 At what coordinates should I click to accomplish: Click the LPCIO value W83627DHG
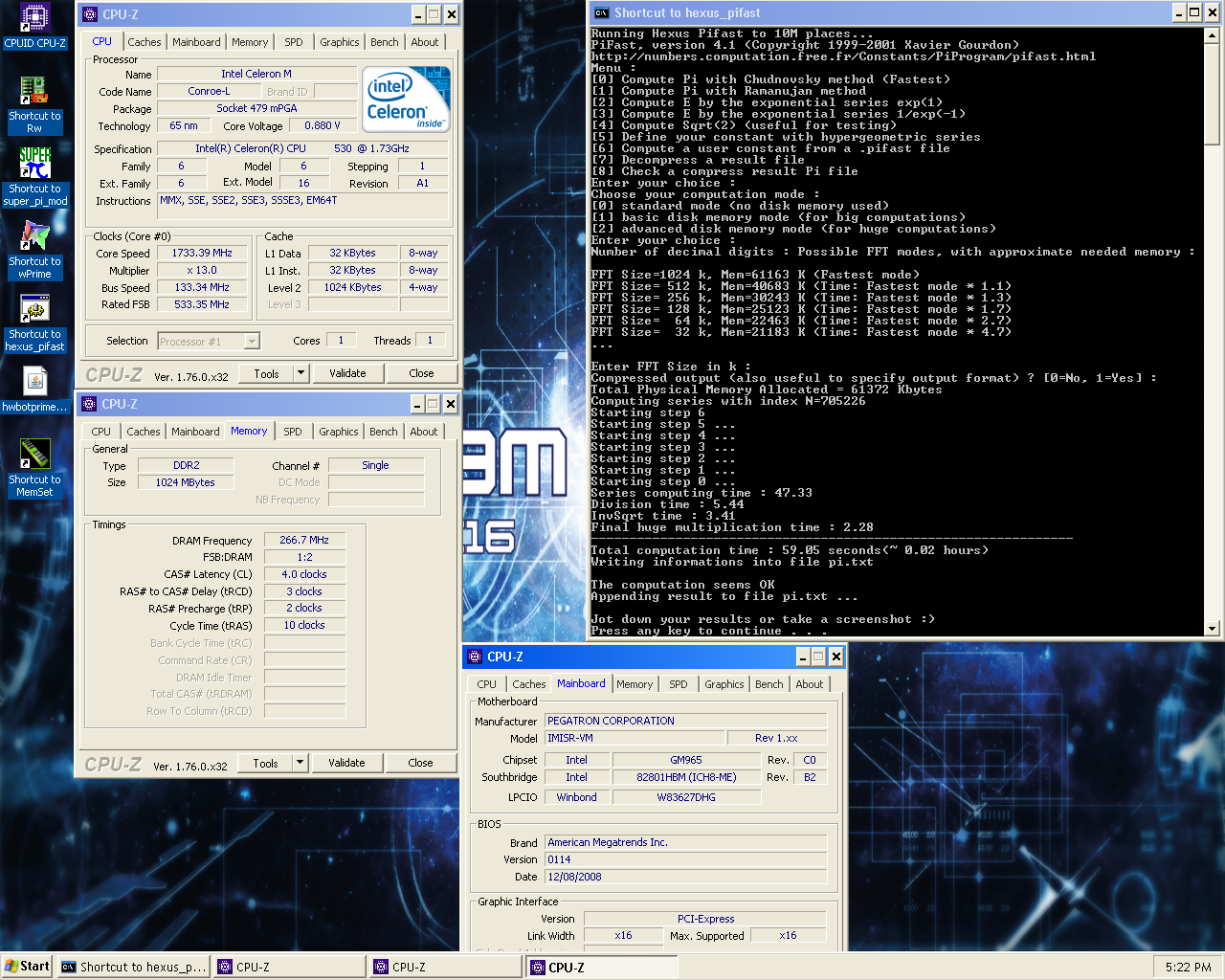(686, 797)
